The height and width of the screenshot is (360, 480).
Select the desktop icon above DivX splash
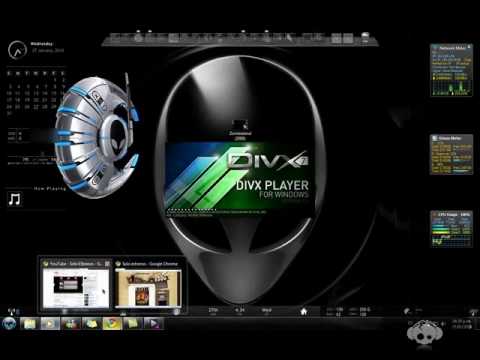click(x=240, y=130)
